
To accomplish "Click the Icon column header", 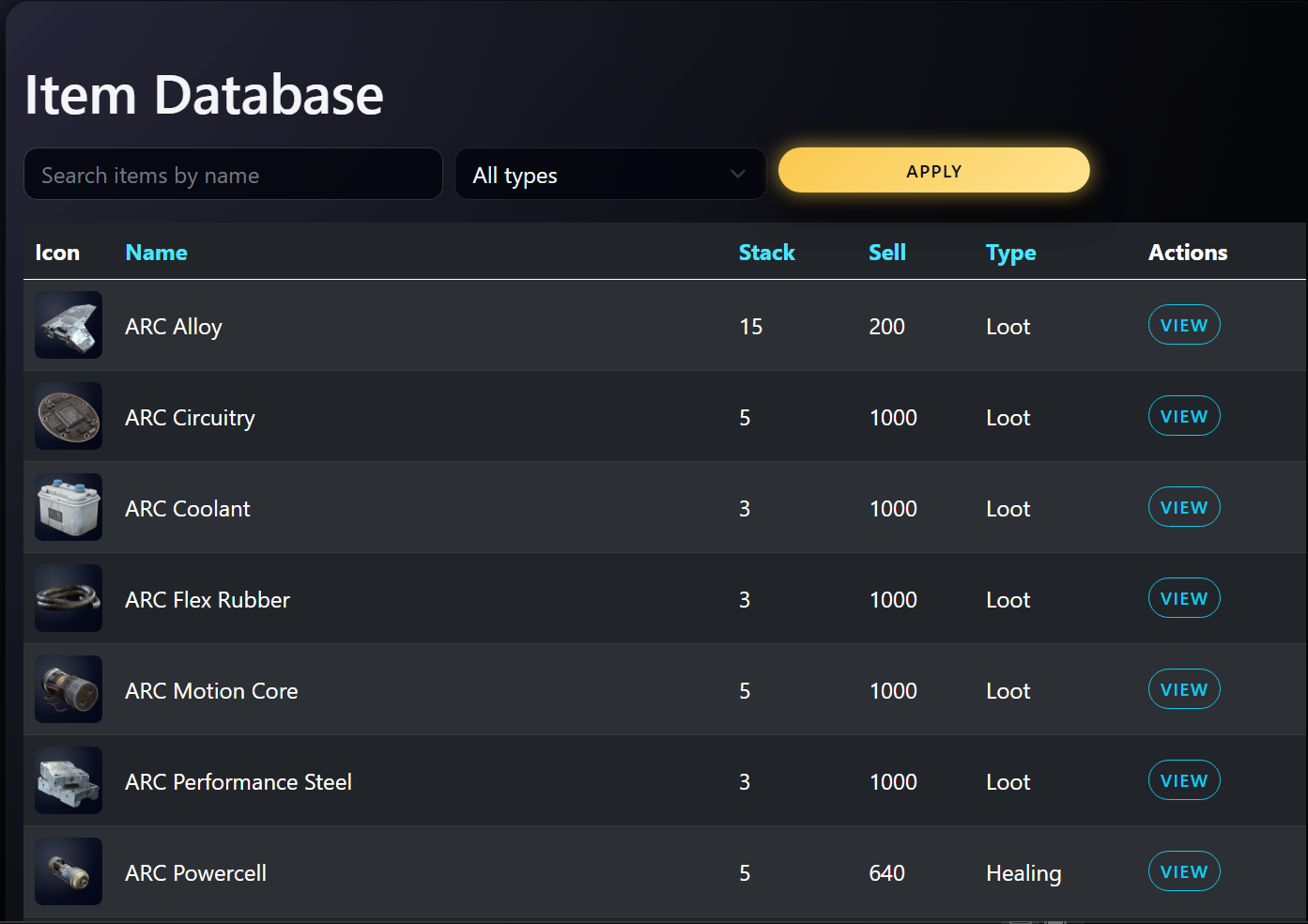I will pos(57,253).
